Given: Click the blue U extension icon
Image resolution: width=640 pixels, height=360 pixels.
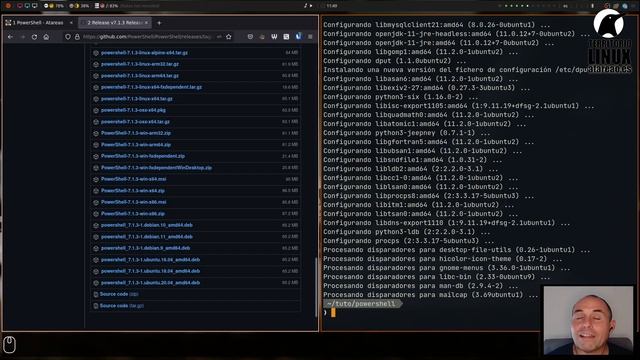Looking at the screenshot, I should point(298,36).
